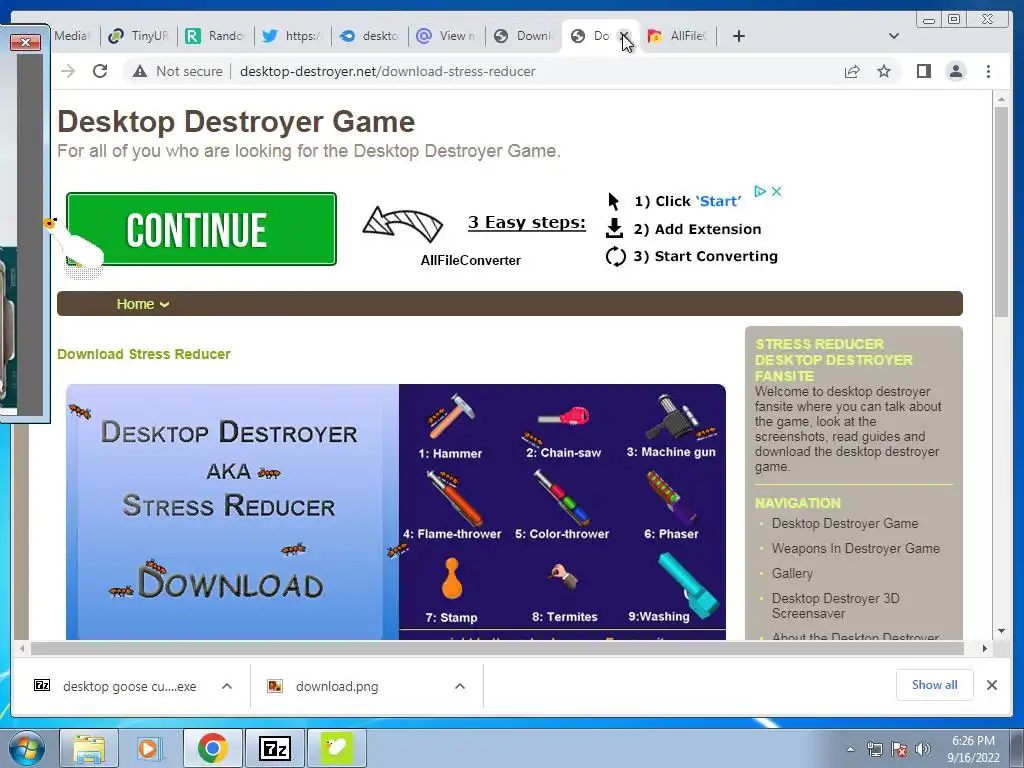Click the vertical page scrollbar thumb
This screenshot has height=768, width=1024.
[1000, 211]
